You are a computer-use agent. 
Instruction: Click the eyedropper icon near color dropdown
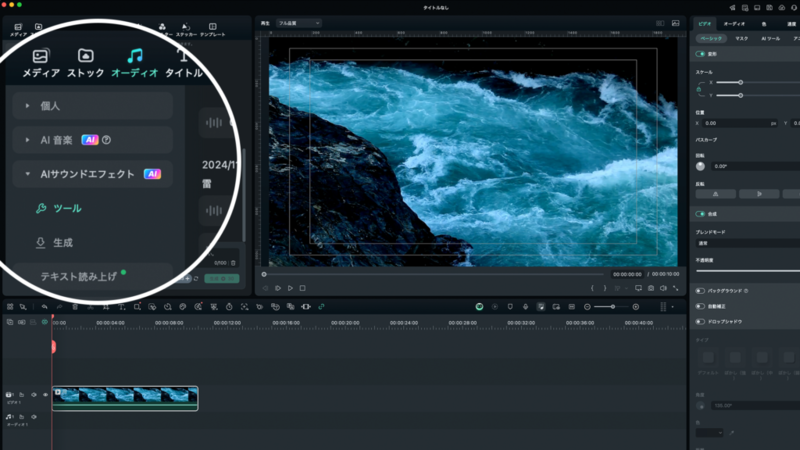point(732,433)
